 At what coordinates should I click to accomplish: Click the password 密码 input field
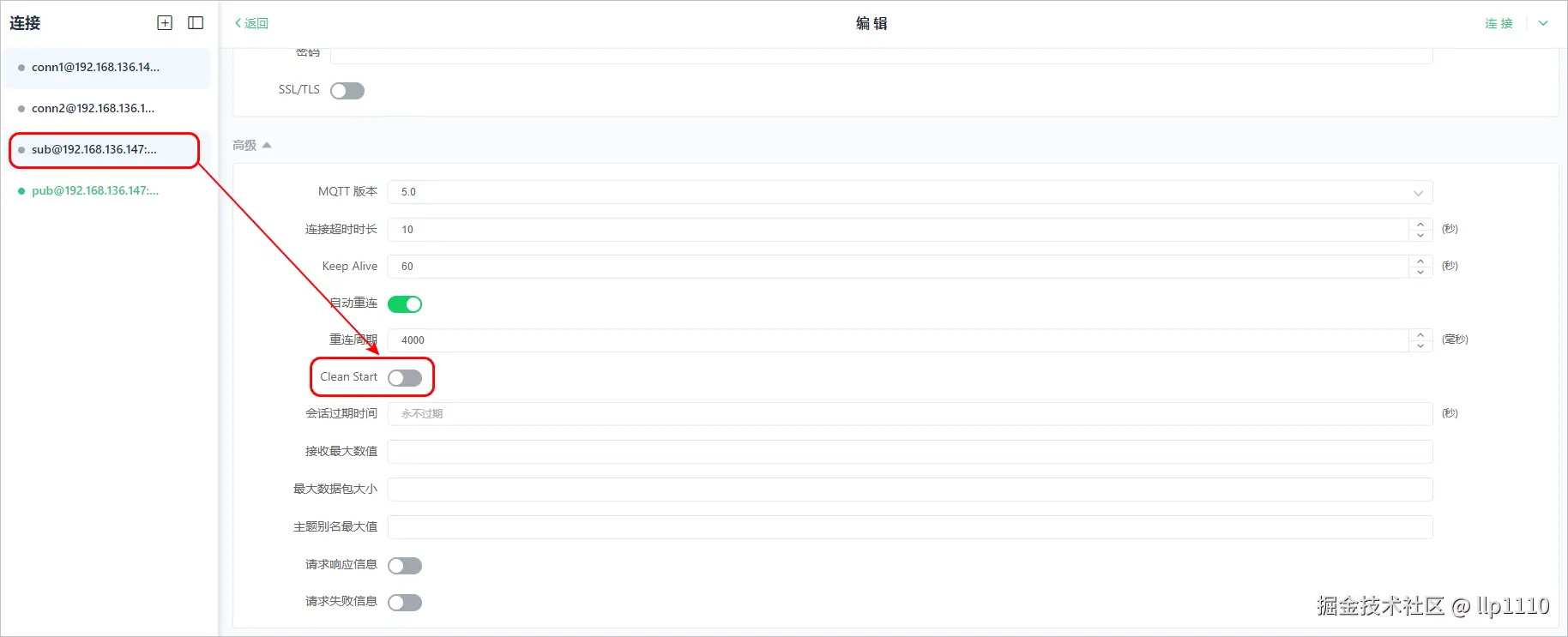(882, 55)
